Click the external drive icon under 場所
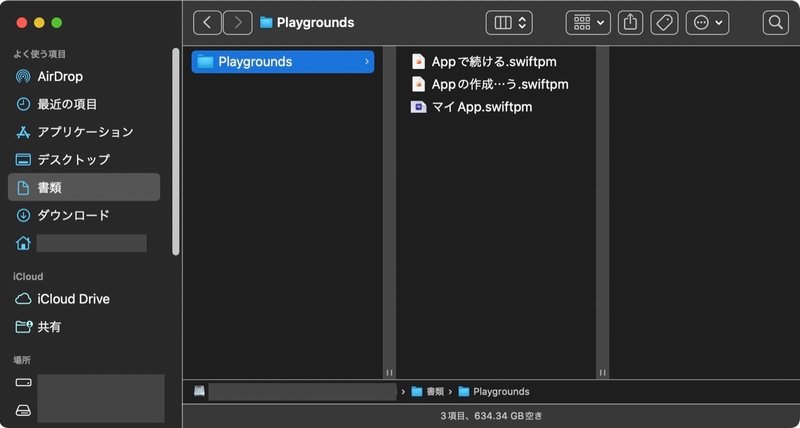 point(23,410)
